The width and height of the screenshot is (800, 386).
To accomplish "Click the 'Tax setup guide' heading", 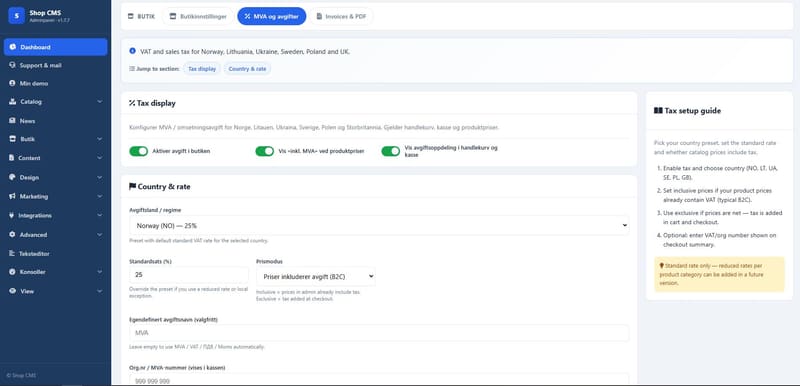I will pyautogui.click(x=693, y=111).
